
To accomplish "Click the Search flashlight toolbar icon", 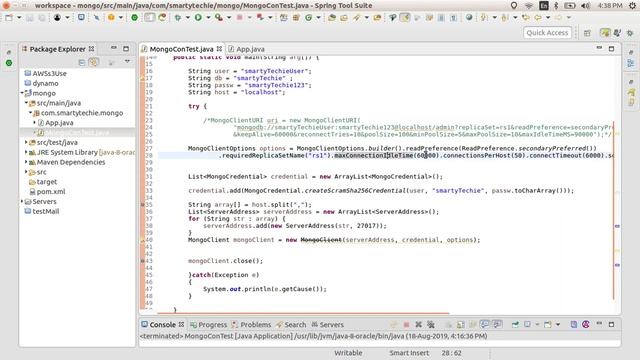I will coord(357,18).
